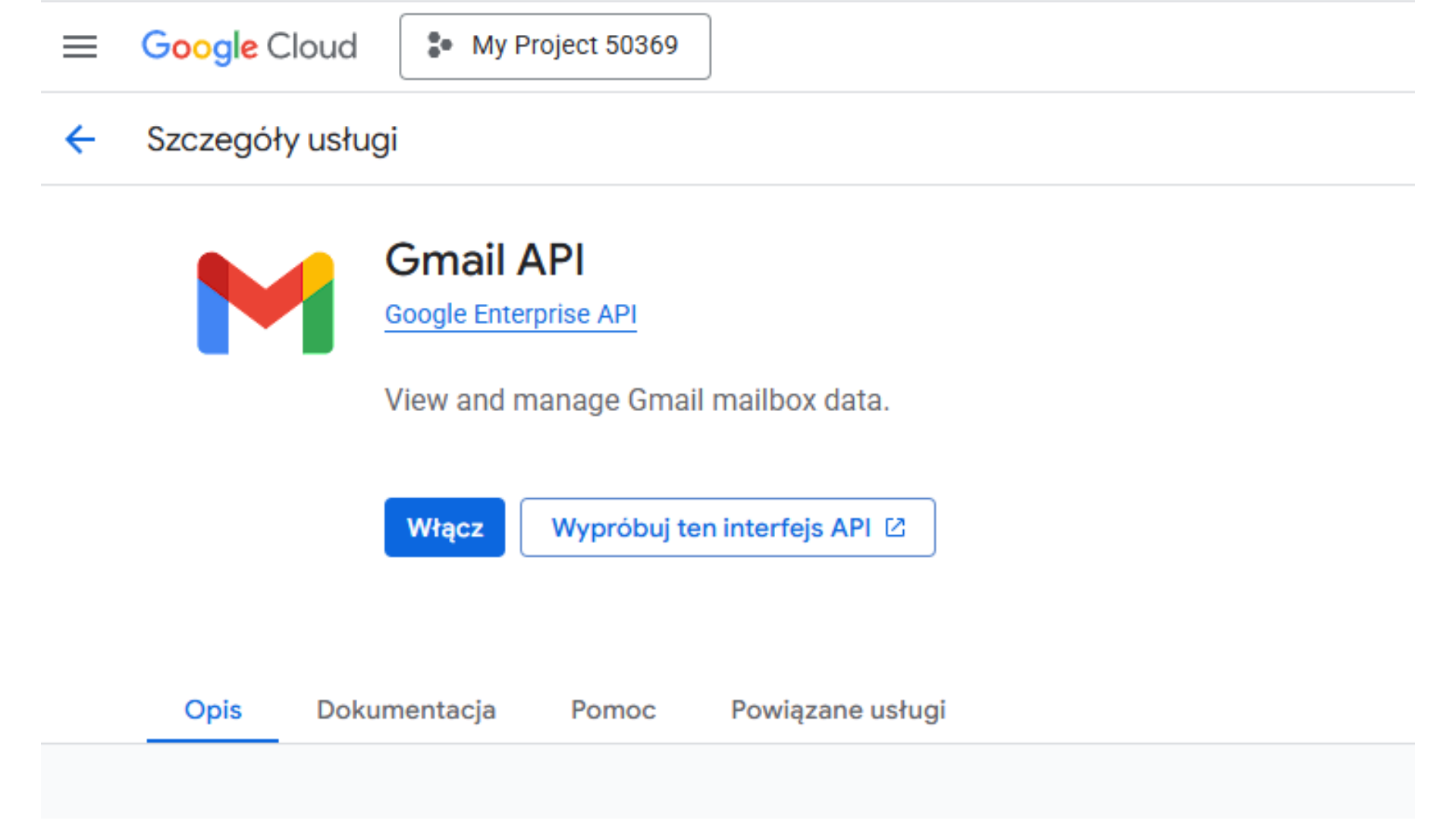Open the Dokumentacja tab
Screen dimensions: 1456x819
pyautogui.click(x=406, y=710)
